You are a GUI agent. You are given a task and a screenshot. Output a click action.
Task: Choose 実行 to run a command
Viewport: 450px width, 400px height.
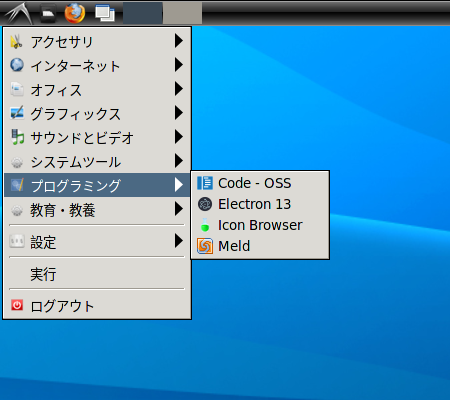tap(97, 274)
